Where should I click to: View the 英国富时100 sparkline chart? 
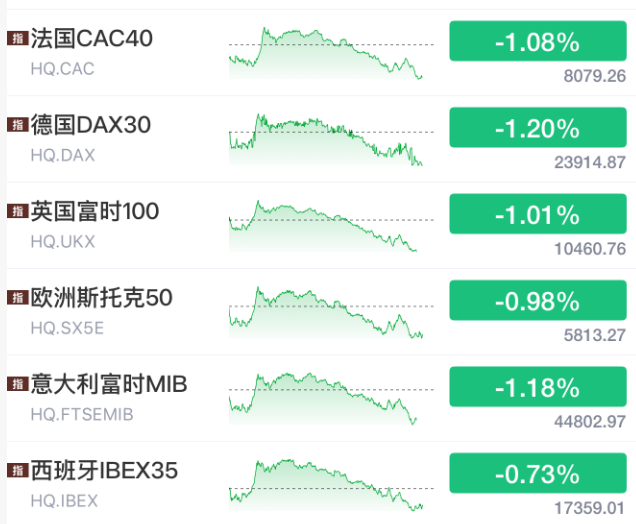330,224
